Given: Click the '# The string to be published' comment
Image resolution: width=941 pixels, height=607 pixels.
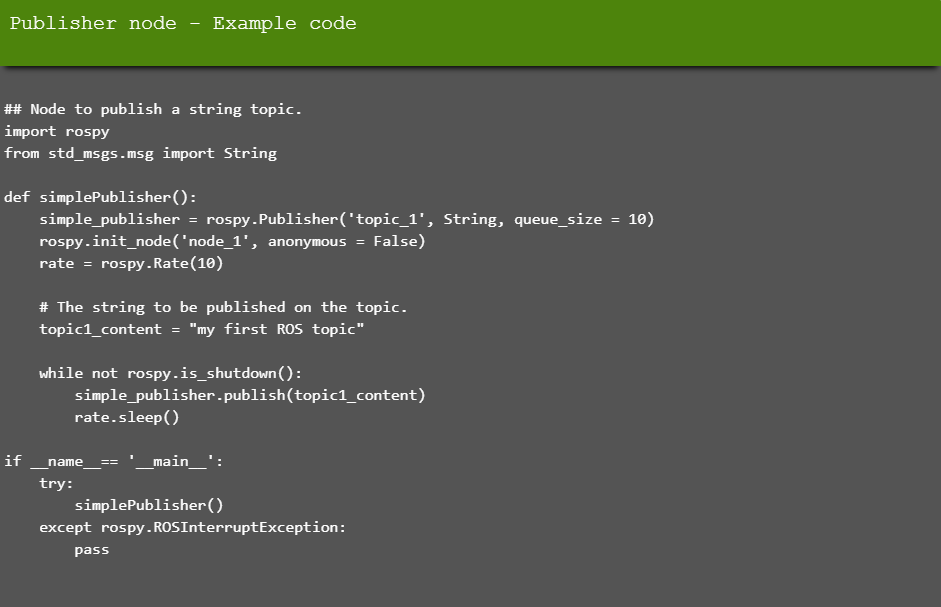Looking at the screenshot, I should [223, 307].
